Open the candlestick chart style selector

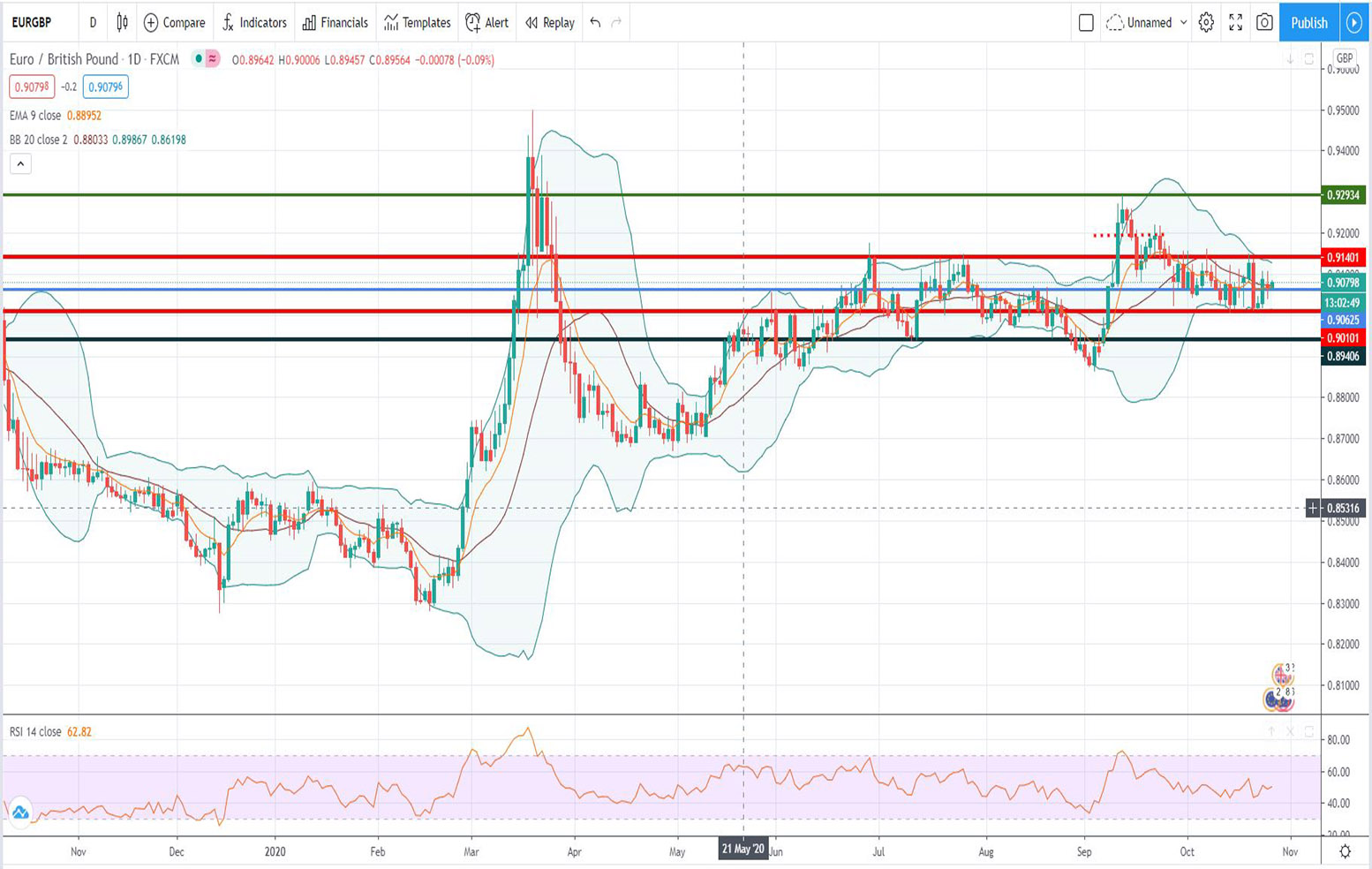121,23
